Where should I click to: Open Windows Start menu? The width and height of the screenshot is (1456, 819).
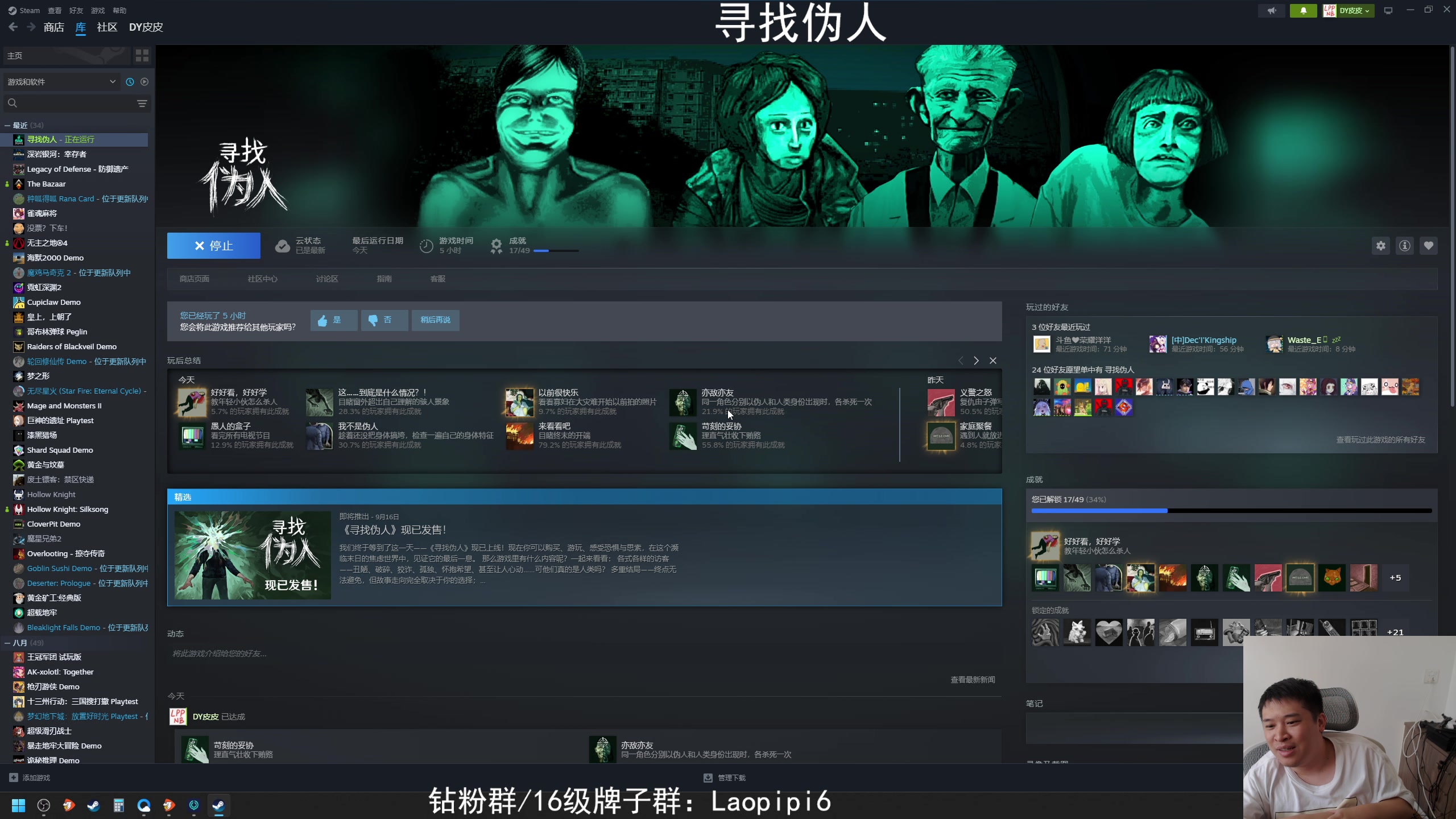click(18, 805)
